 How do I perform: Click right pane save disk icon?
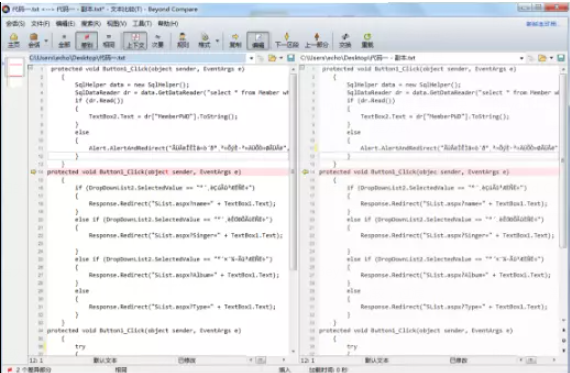point(561,58)
